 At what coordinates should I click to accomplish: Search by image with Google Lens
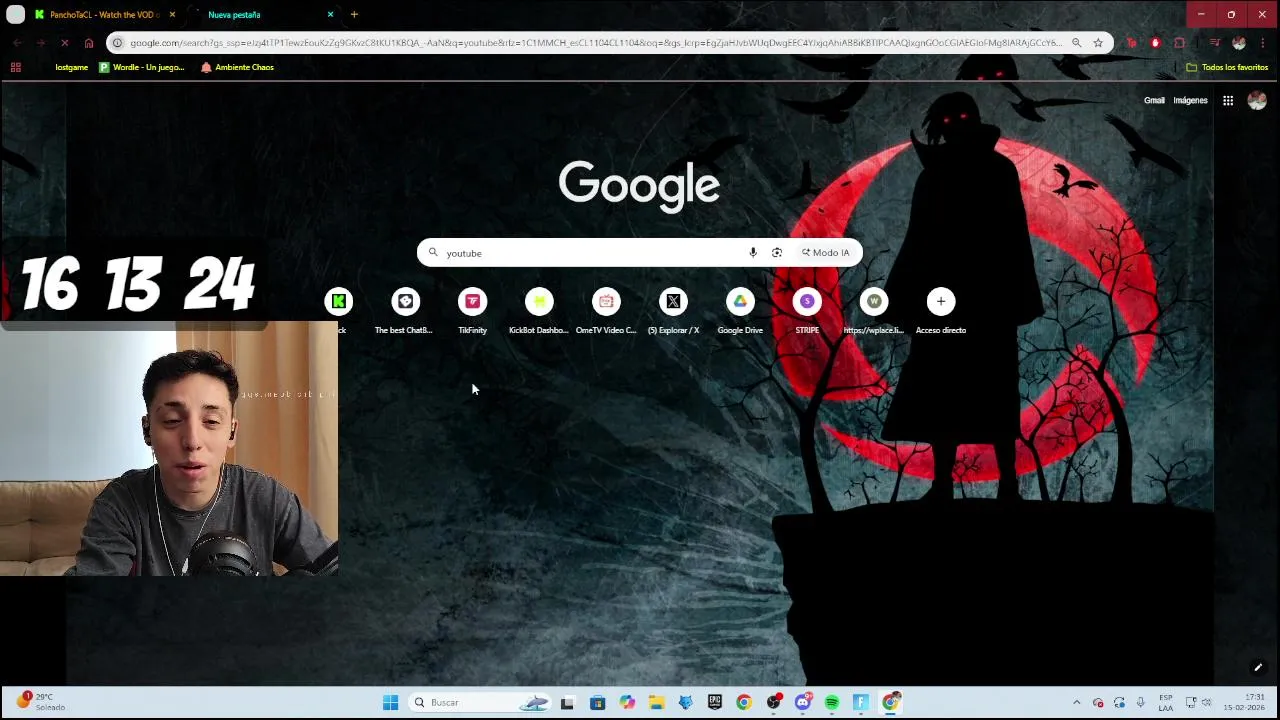777,253
